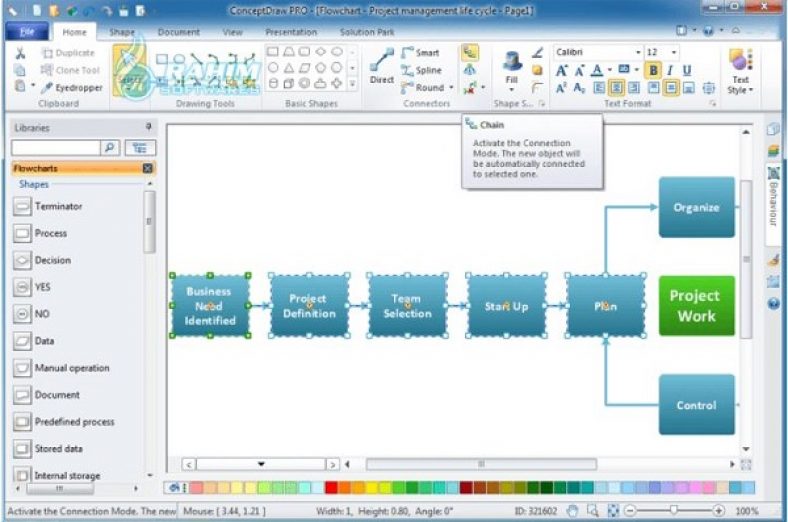Choose the Direct connector tool

[382, 66]
